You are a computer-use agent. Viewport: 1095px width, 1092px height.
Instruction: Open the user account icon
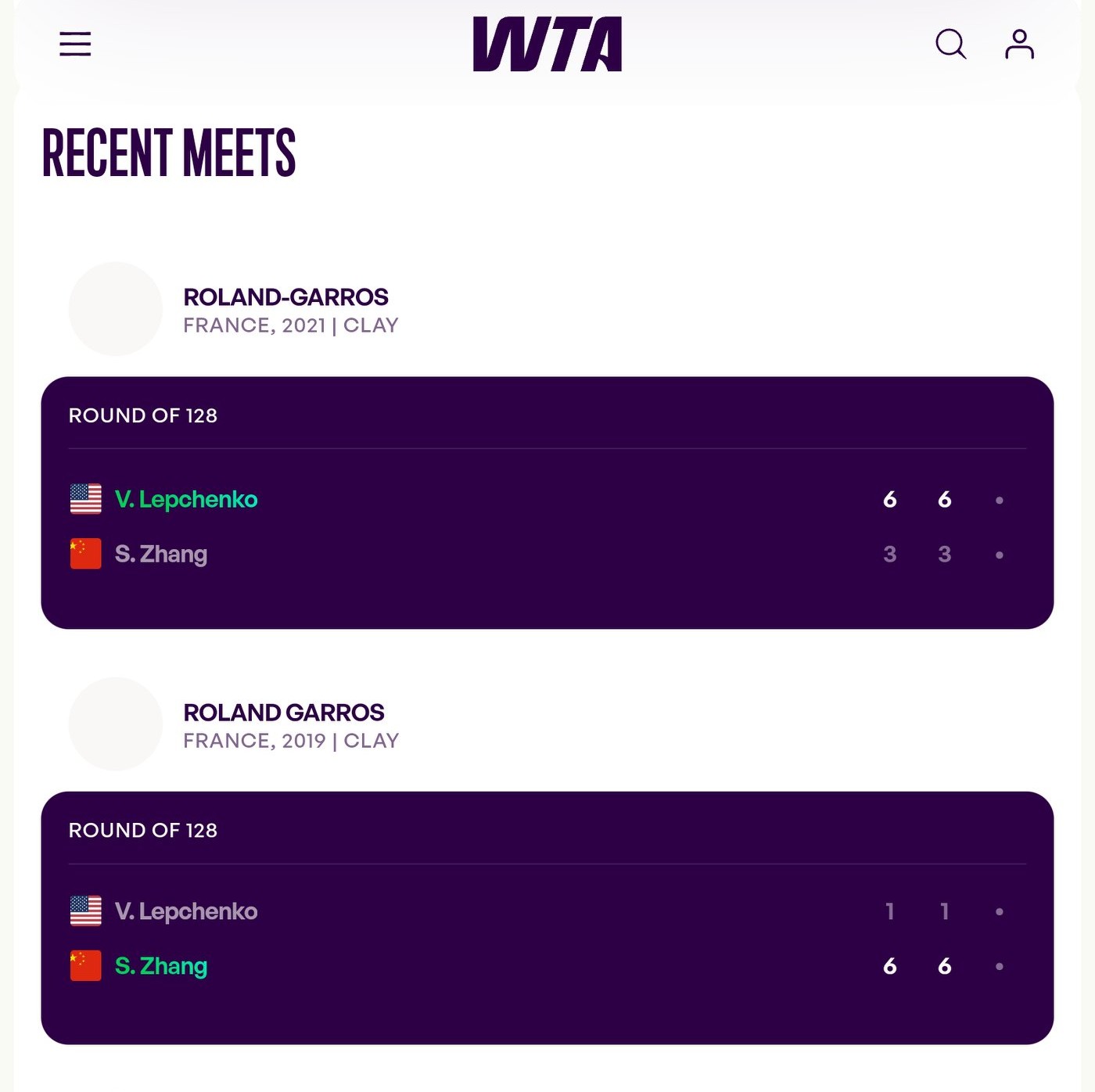coord(1019,44)
